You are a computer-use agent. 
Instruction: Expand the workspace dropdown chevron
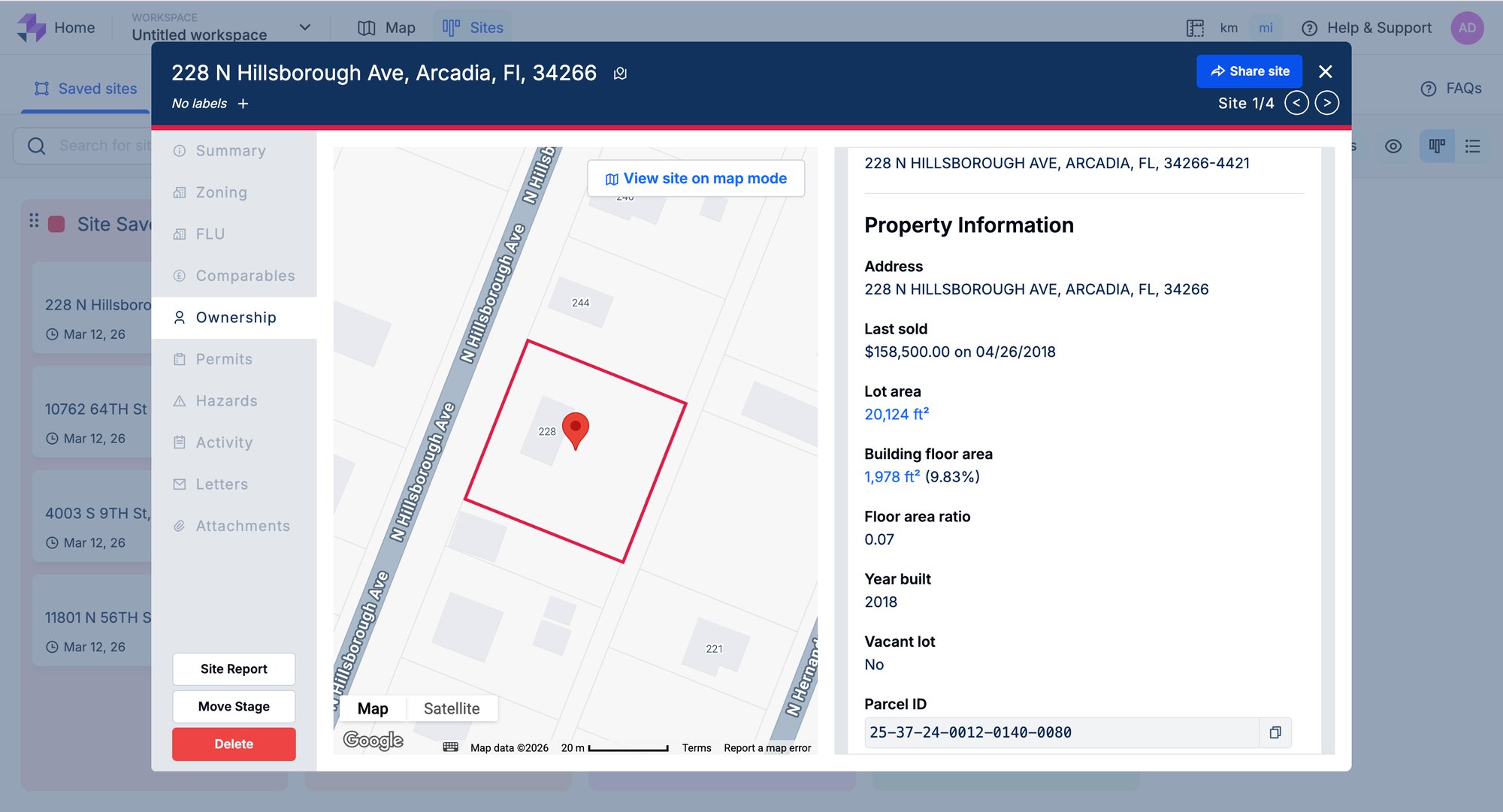305,28
